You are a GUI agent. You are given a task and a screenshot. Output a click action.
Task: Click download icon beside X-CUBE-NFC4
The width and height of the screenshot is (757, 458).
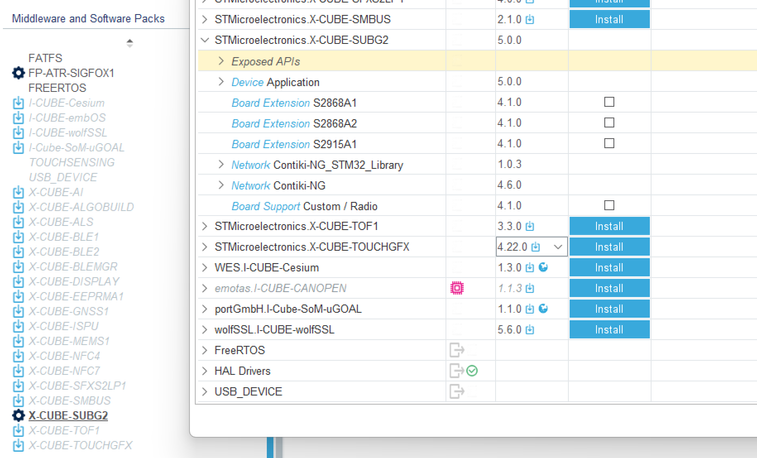18,356
